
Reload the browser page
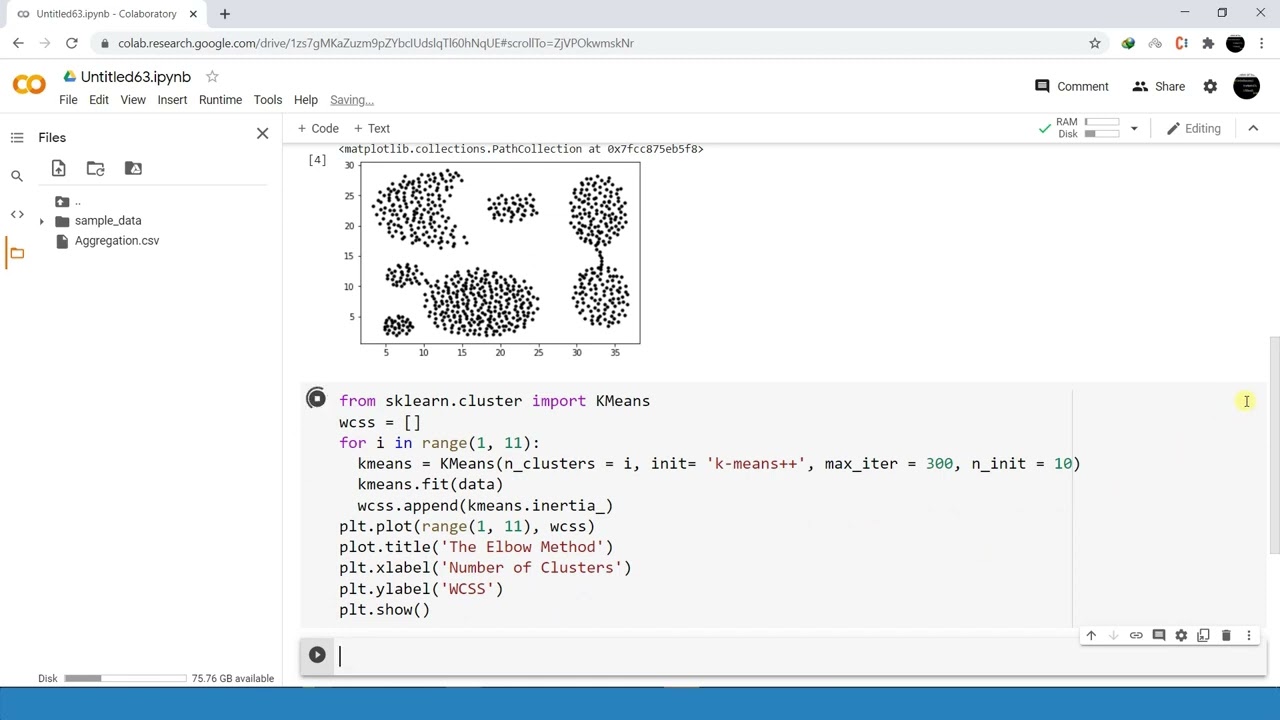point(72,43)
